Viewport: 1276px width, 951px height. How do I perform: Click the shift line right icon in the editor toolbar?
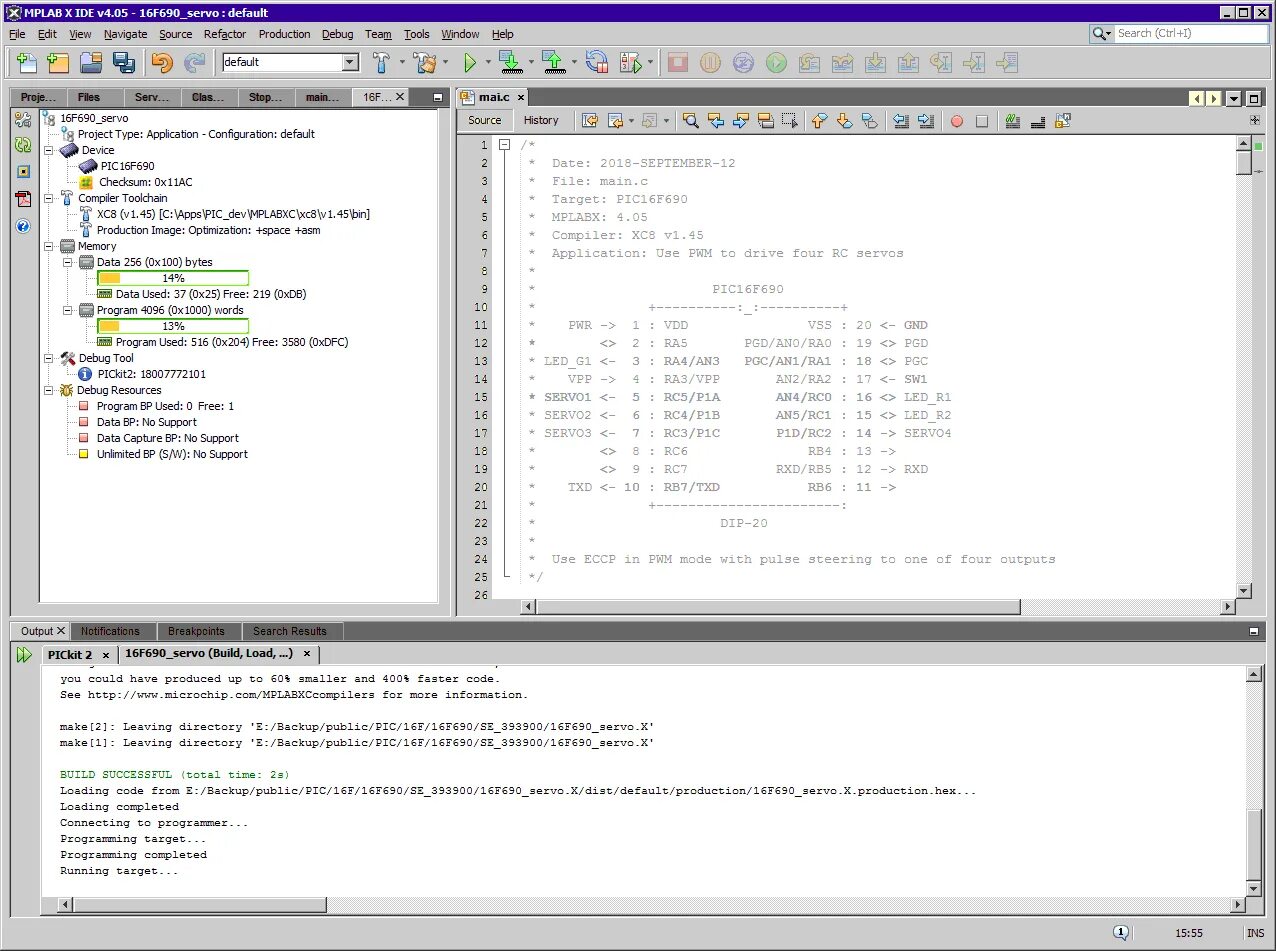(925, 121)
